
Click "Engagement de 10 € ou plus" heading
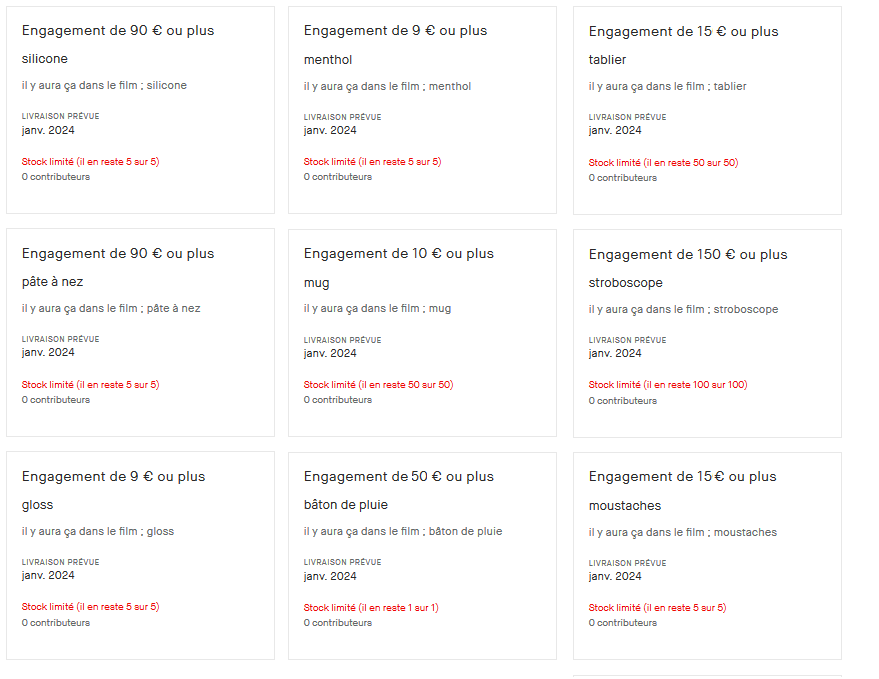[x=398, y=254]
